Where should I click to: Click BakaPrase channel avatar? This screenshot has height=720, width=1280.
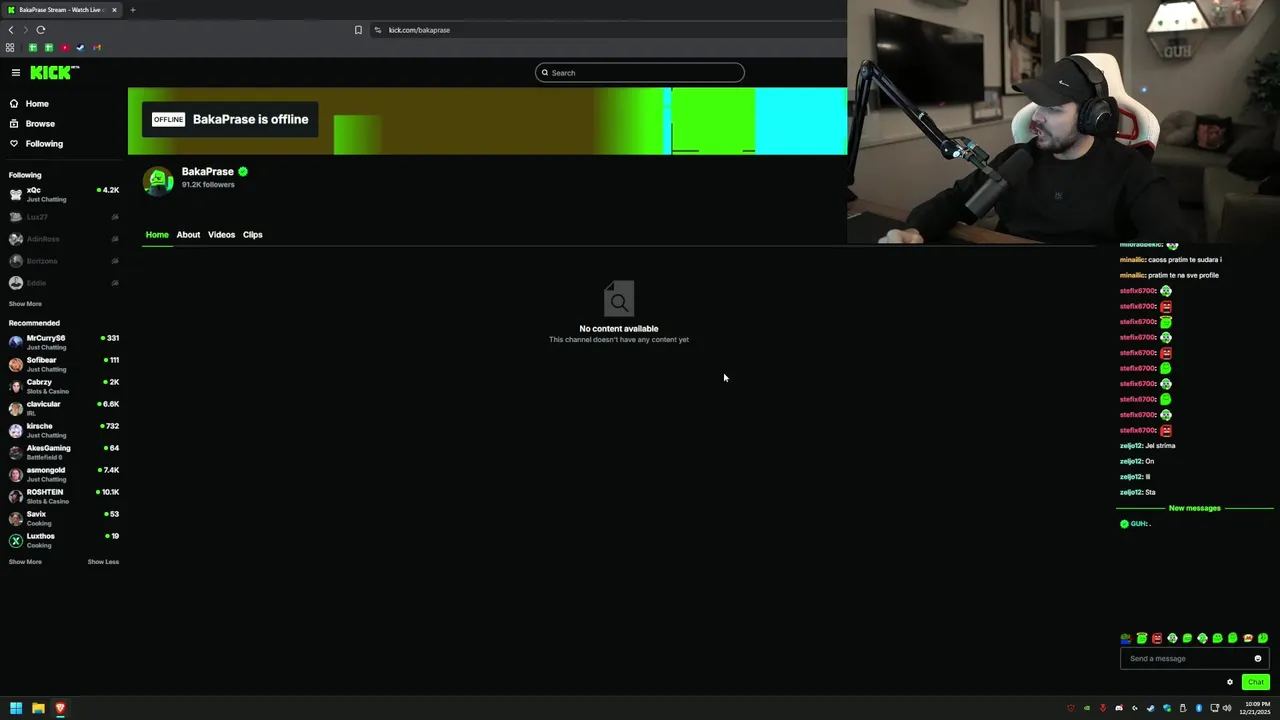158,180
